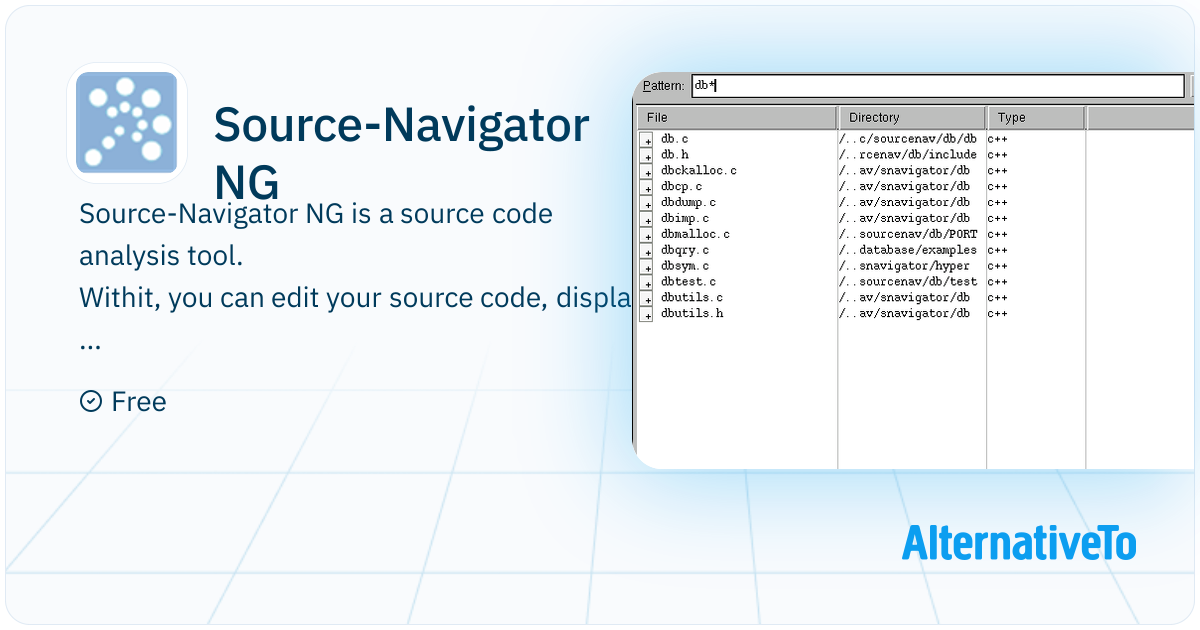Click the File column header
Image resolution: width=1200 pixels, height=630 pixels.
pyautogui.click(x=737, y=118)
